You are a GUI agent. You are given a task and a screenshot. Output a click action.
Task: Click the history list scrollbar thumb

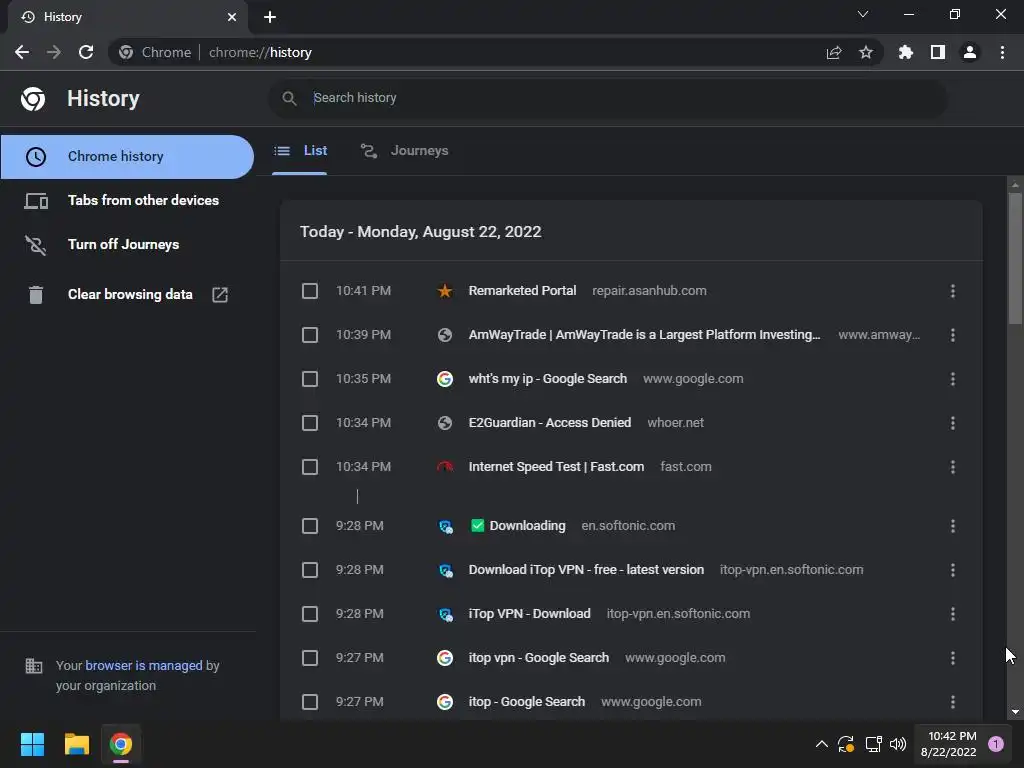(1015, 258)
